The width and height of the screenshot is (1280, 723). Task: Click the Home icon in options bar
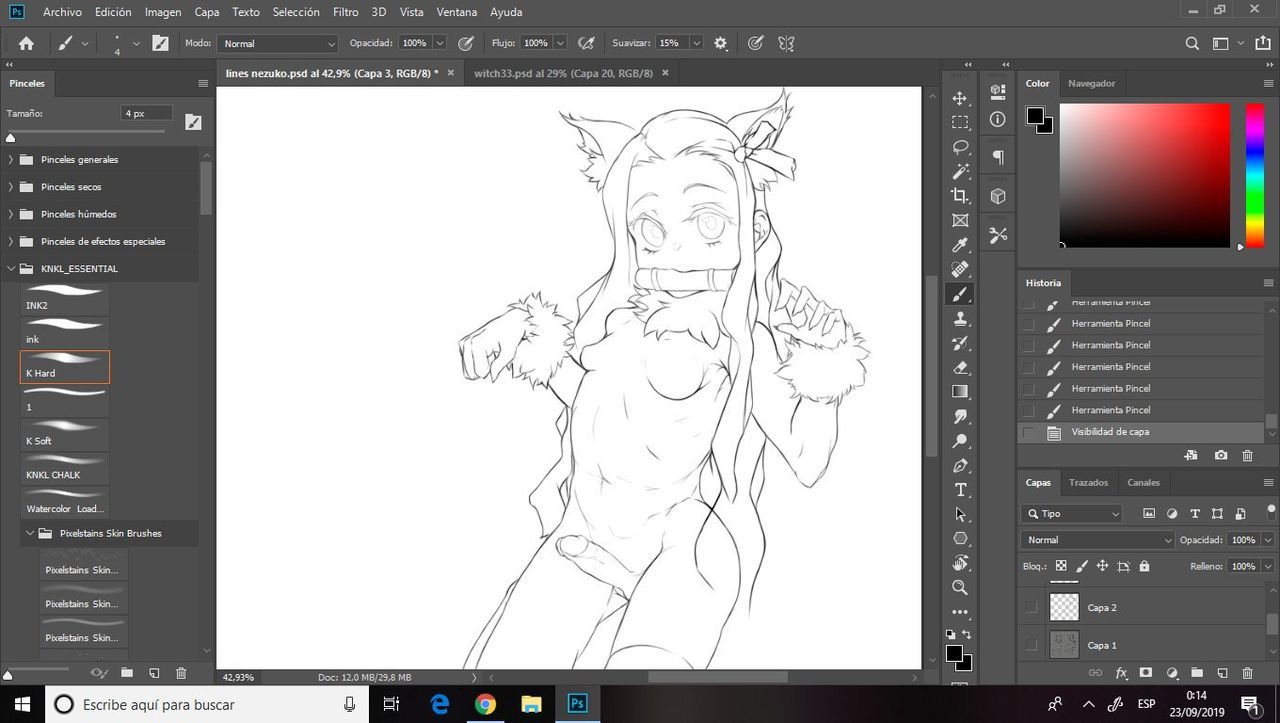tap(26, 43)
